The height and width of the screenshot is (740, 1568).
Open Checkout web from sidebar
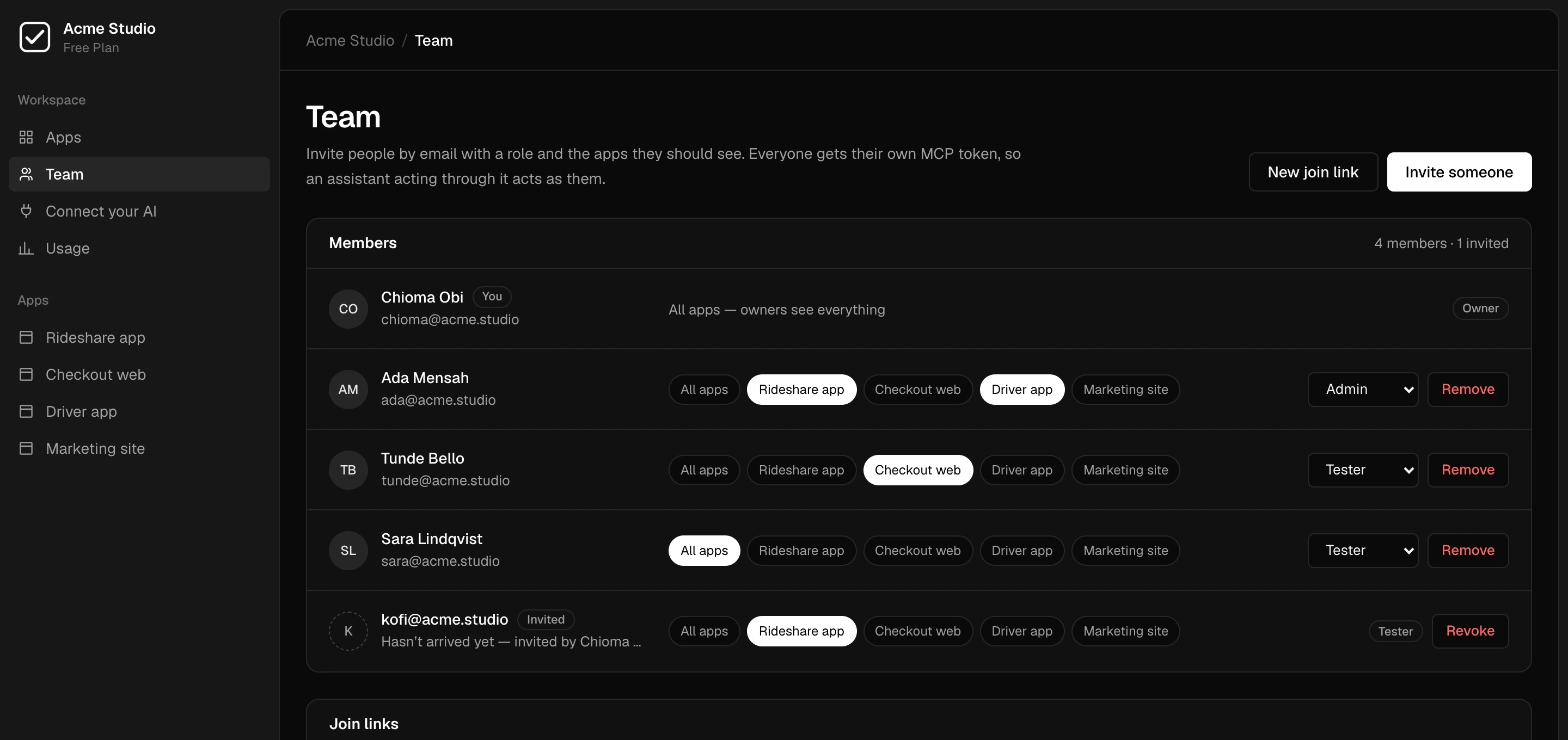coord(139,374)
